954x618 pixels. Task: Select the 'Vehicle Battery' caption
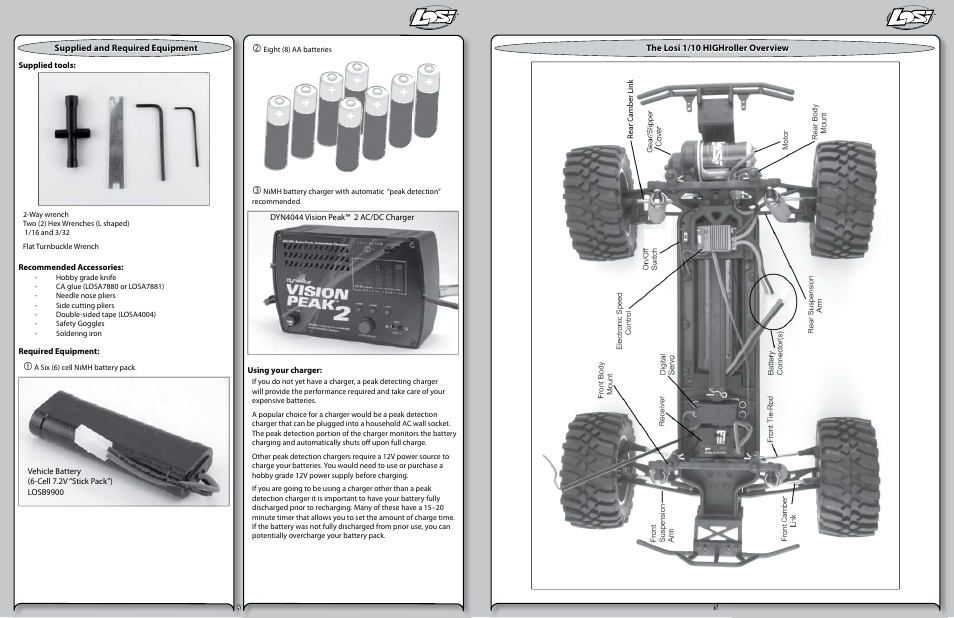click(x=54, y=471)
